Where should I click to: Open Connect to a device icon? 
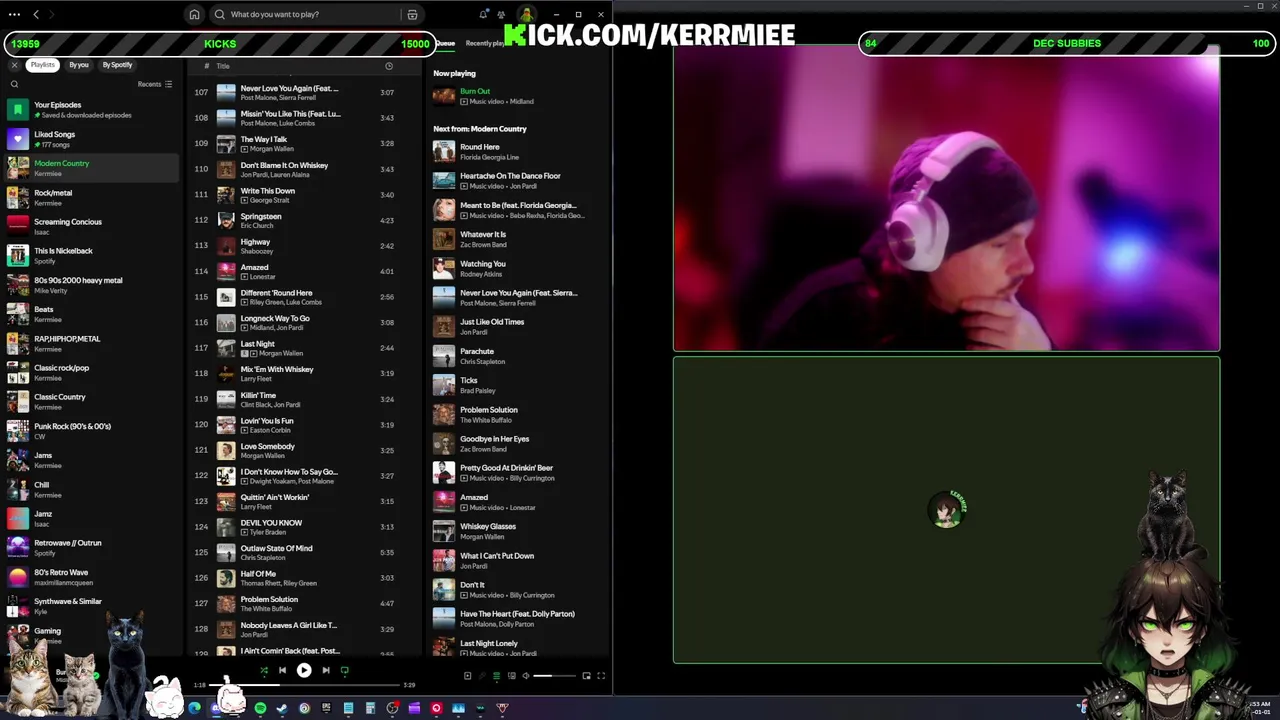512,676
